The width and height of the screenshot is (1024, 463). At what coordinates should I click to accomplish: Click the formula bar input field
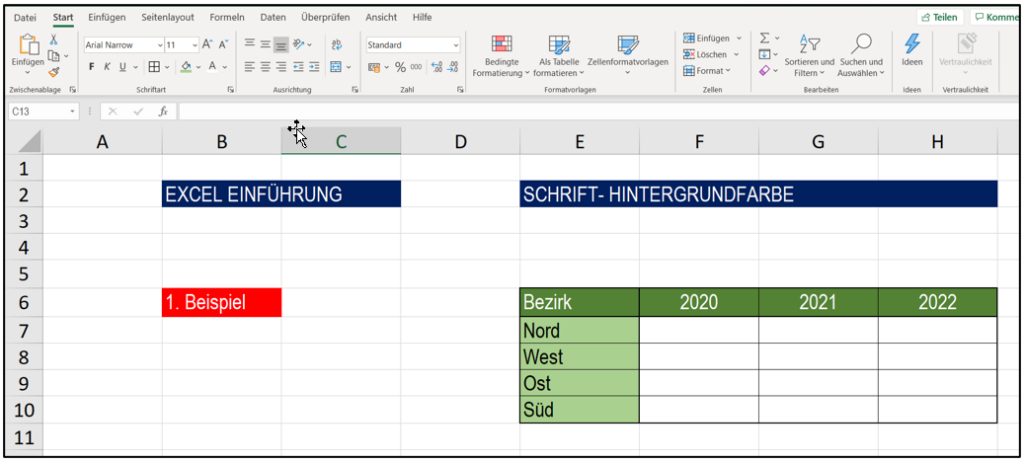[x=599, y=112]
